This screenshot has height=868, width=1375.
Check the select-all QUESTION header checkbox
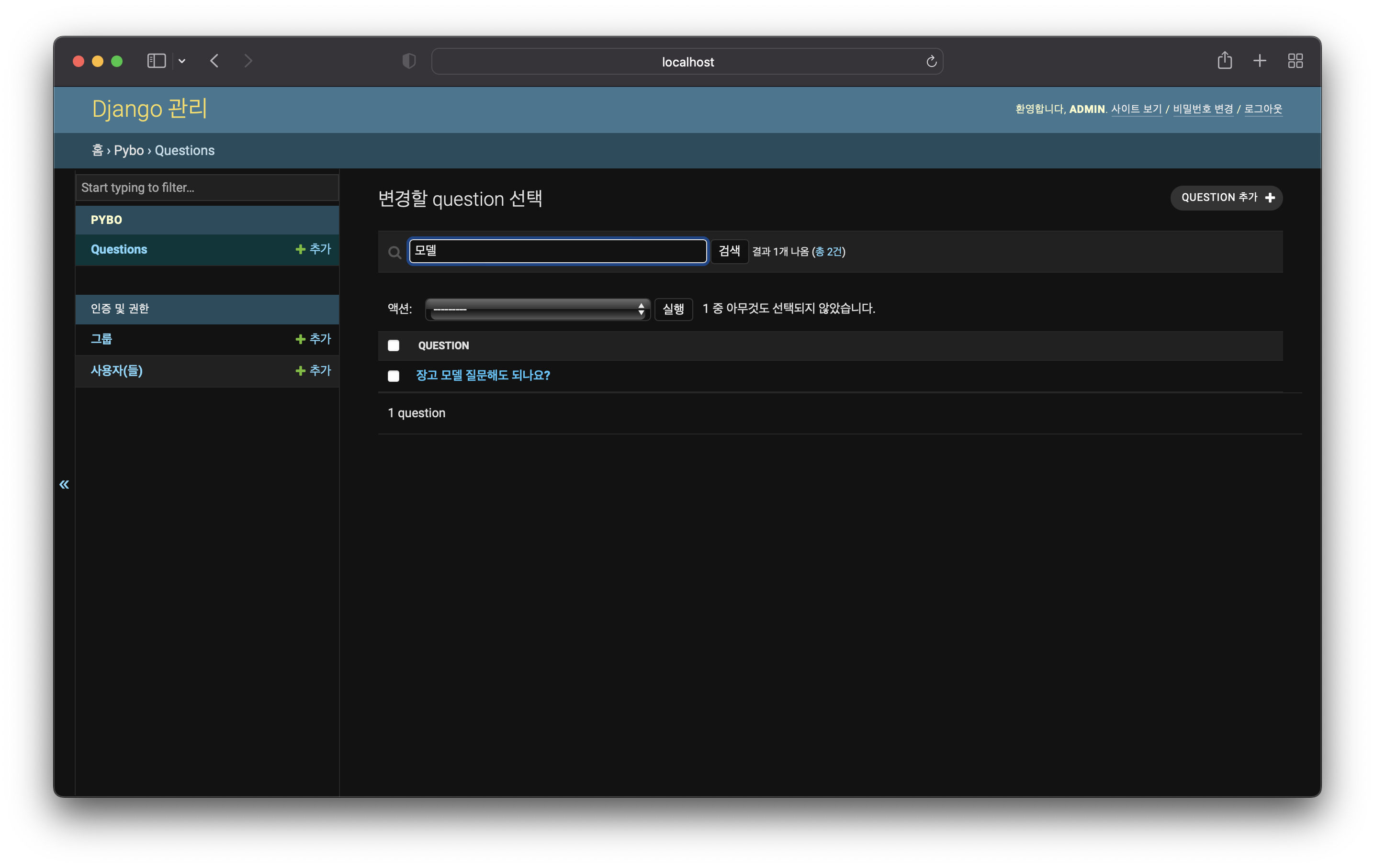tap(394, 345)
